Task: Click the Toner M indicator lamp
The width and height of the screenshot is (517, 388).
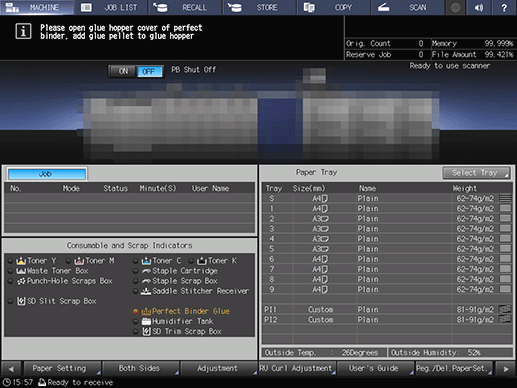Action: click(x=69, y=261)
